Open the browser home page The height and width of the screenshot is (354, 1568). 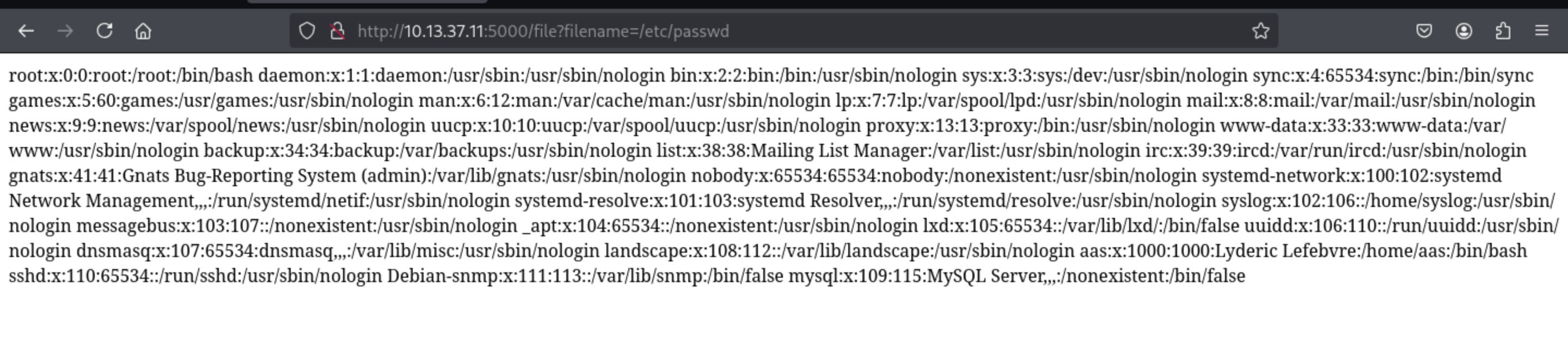click(143, 30)
